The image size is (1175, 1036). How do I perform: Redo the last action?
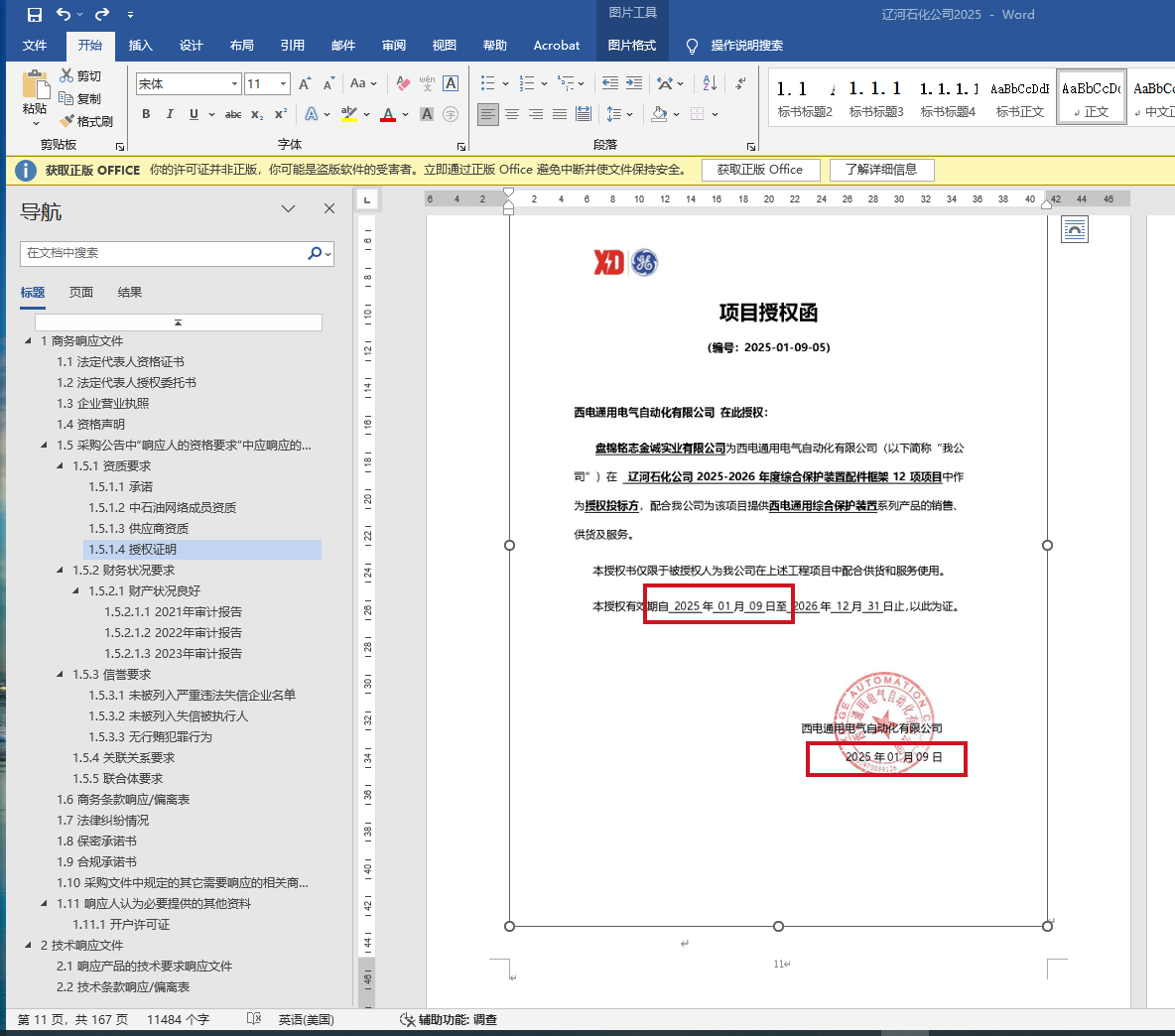point(102,14)
